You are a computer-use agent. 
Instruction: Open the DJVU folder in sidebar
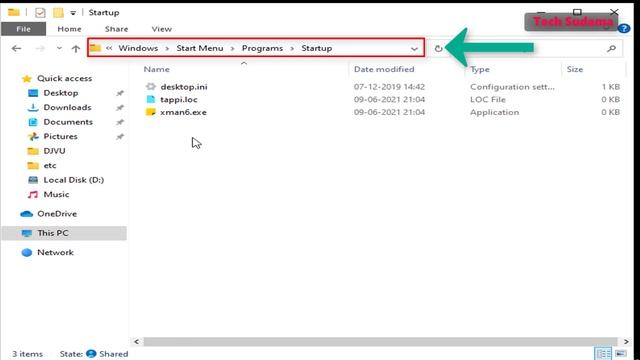(54, 151)
